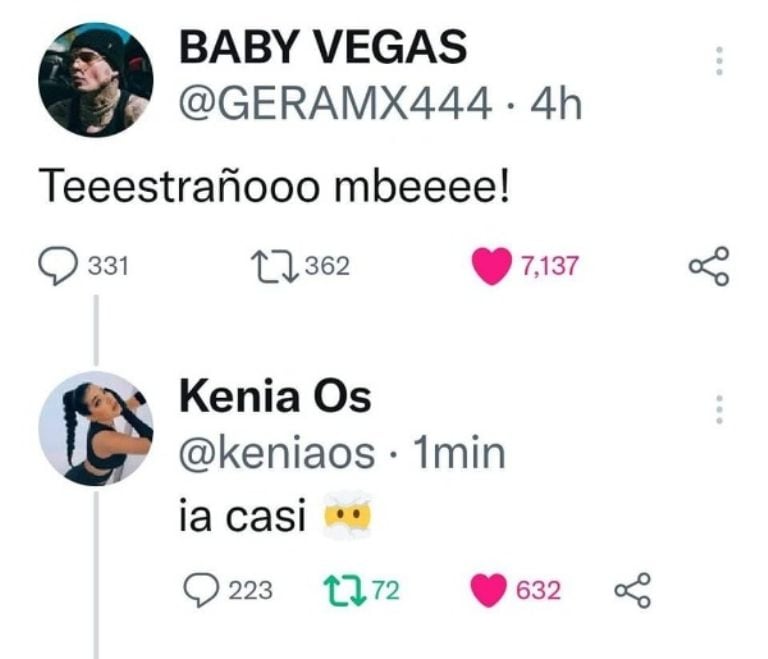Click the BABY VEGAS display name
768x659 pixels.
pos(322,48)
